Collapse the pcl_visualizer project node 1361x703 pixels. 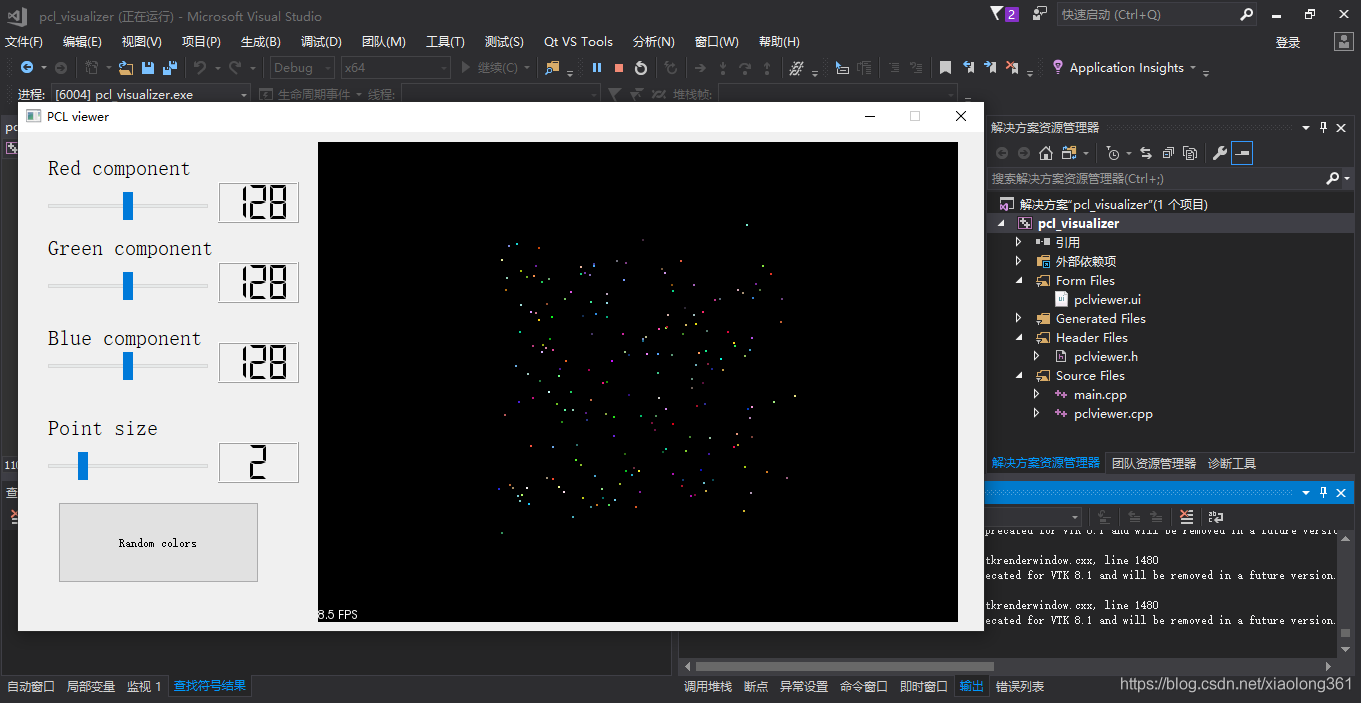[1002, 223]
